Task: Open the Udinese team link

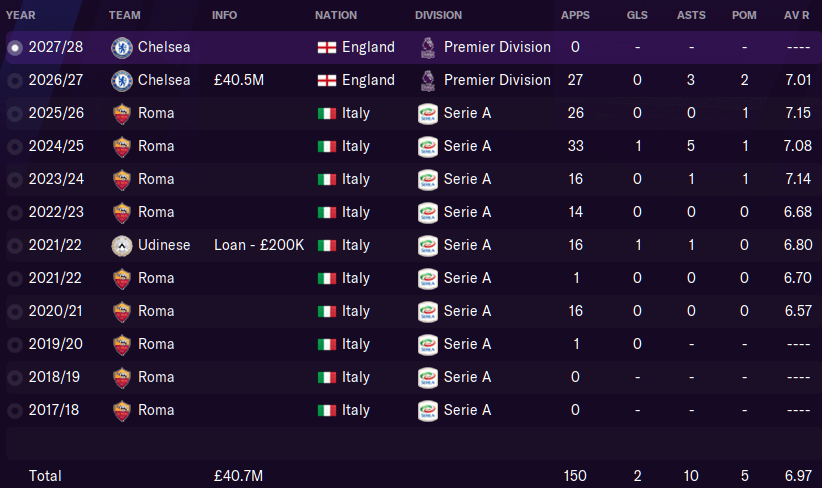Action: coord(164,245)
